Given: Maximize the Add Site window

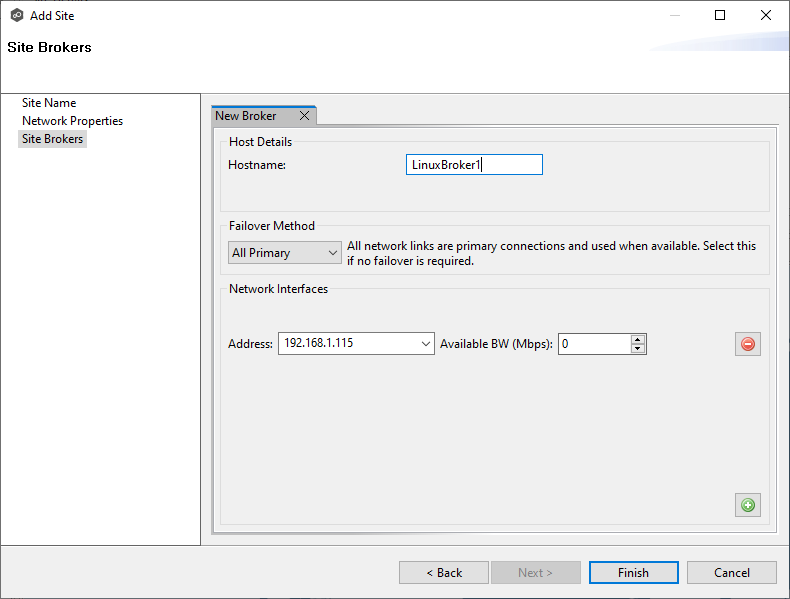Looking at the screenshot, I should pos(720,15).
